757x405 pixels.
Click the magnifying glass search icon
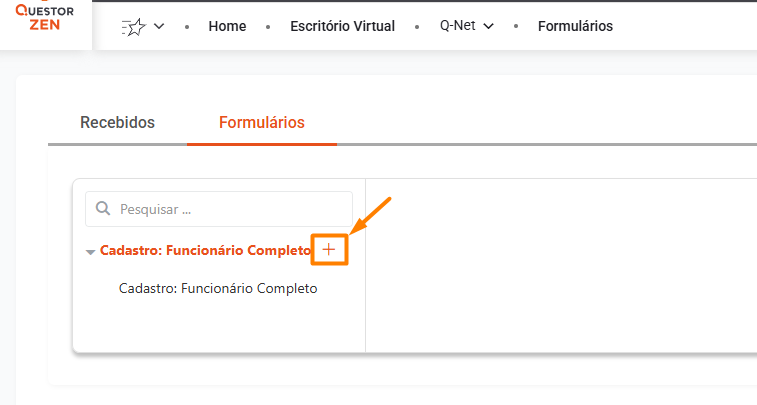pos(102,210)
